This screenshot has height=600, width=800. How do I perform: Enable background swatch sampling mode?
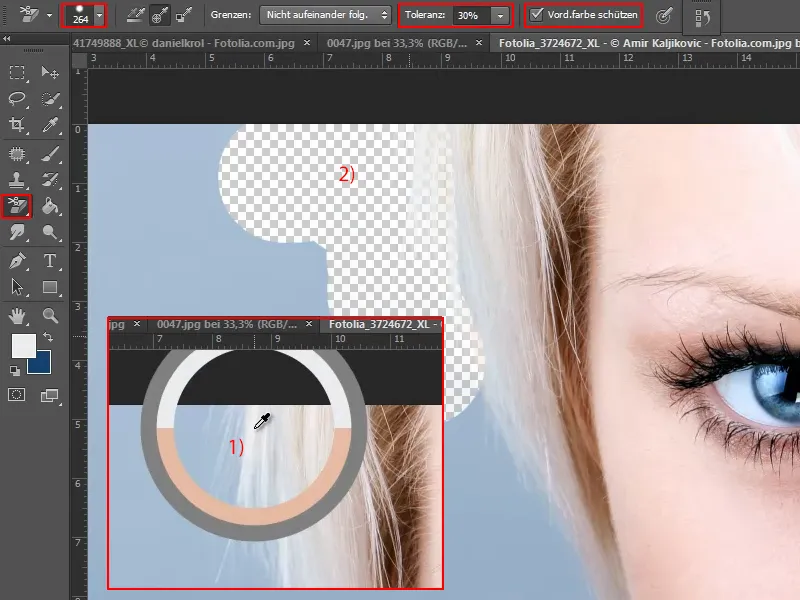click(x=183, y=15)
